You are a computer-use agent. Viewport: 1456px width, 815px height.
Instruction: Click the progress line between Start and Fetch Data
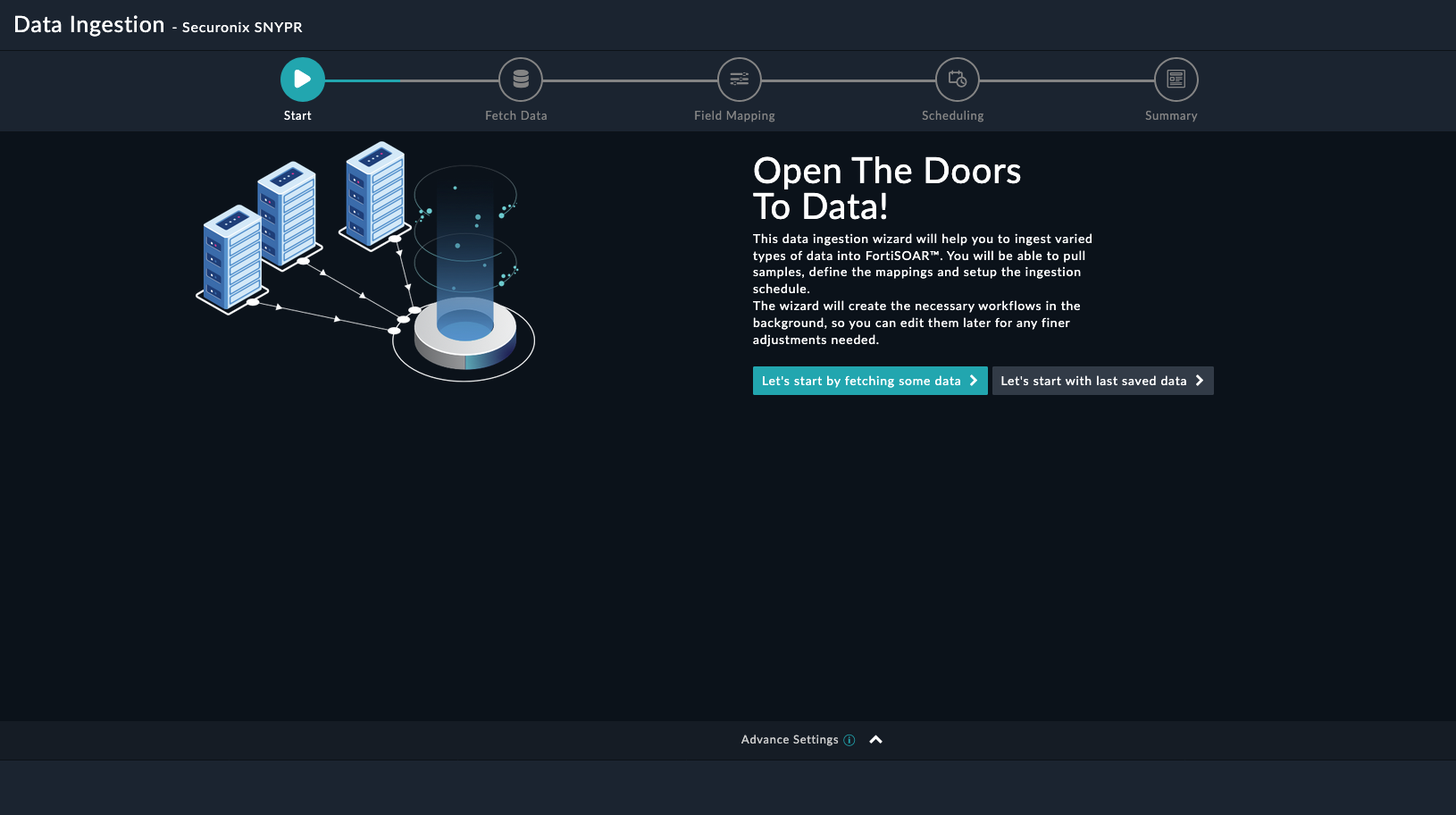(411, 80)
